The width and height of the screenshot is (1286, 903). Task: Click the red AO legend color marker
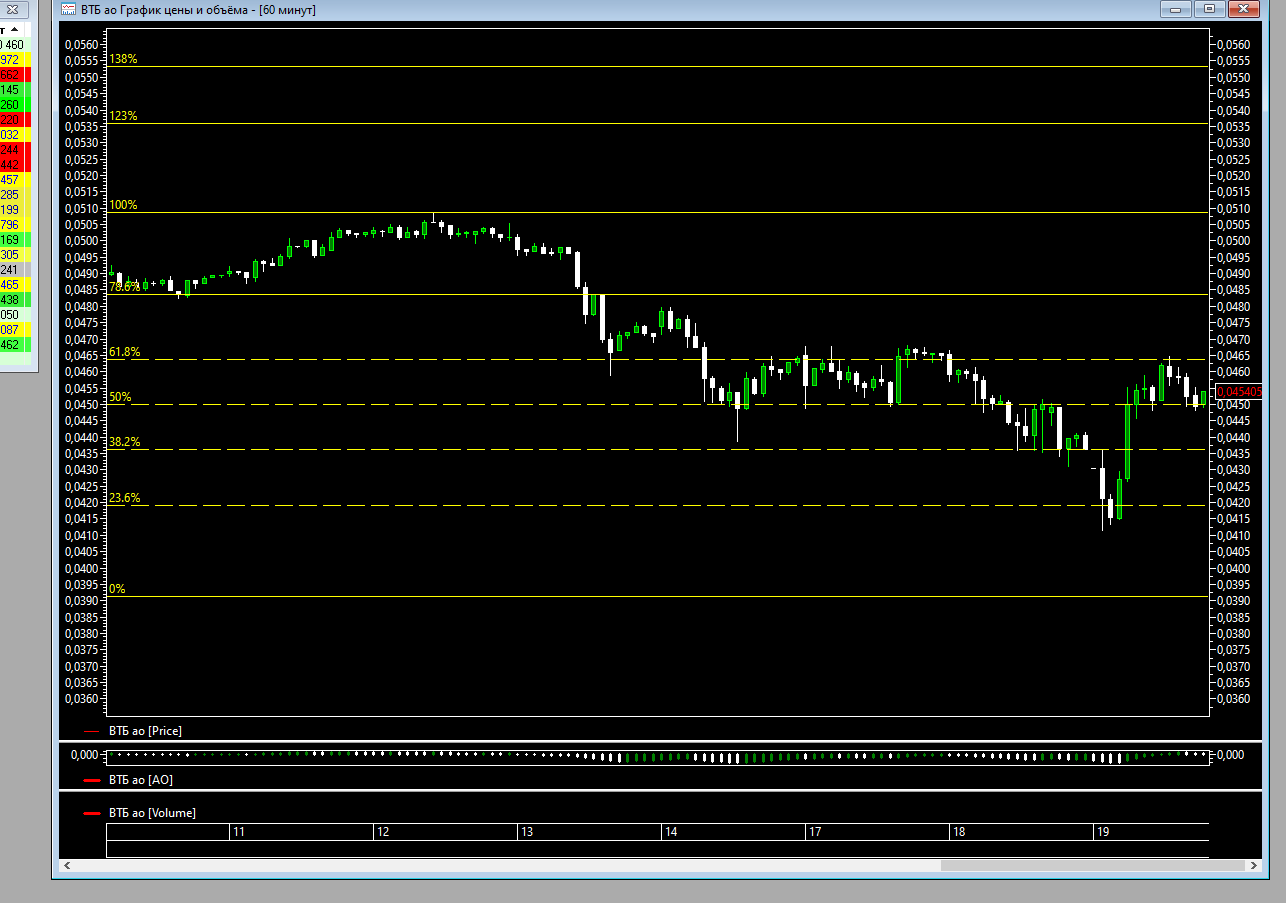(92, 780)
